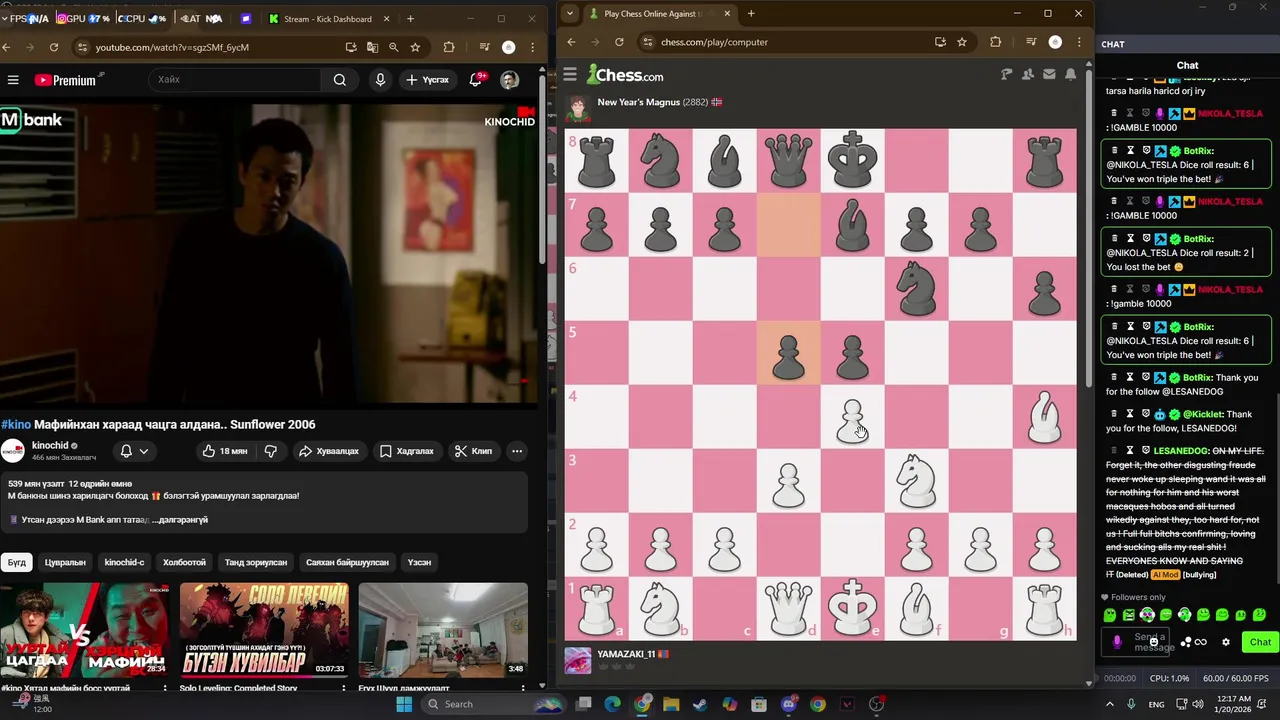Click the green Chat send button
Viewport: 1280px width, 720px height.
1260,642
